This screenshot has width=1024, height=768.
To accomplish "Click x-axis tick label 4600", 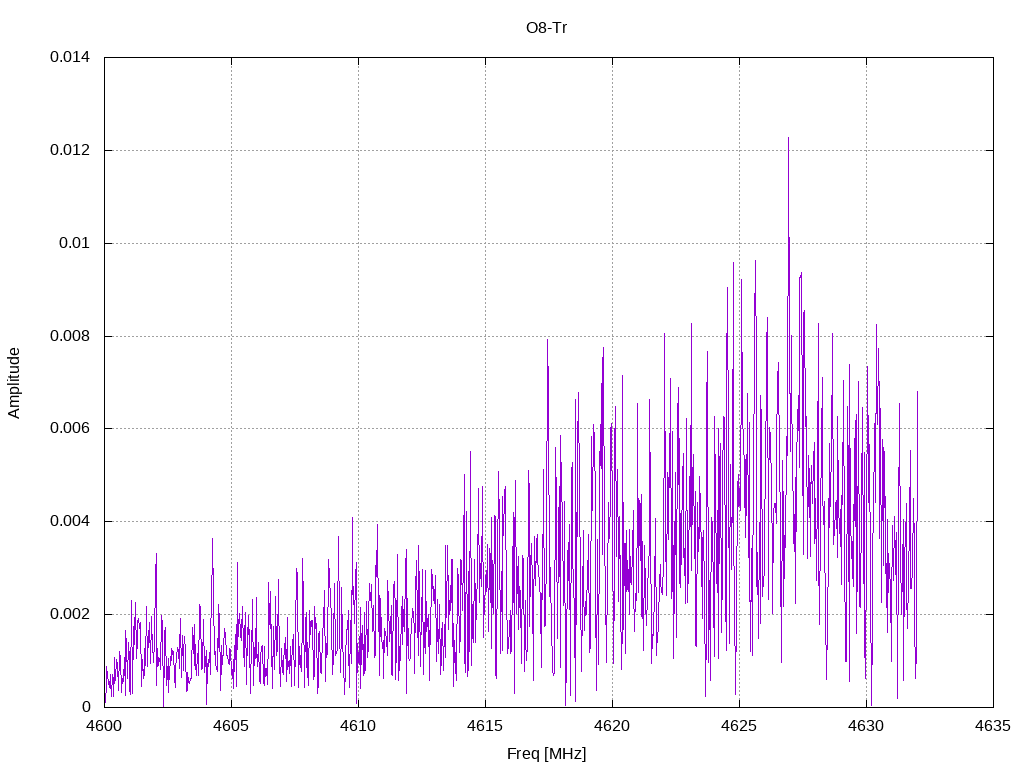I will (104, 726).
